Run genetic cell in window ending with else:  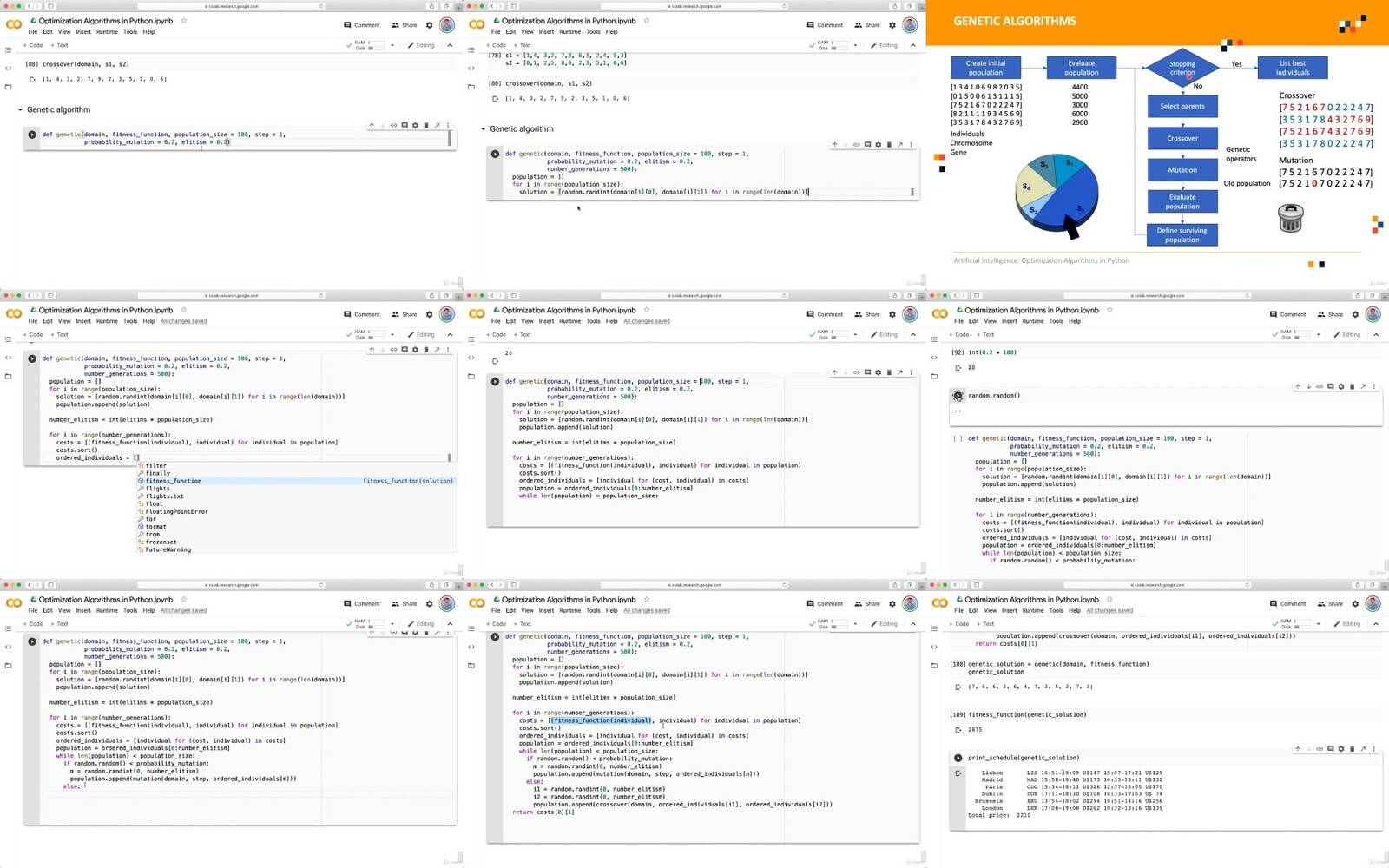(x=32, y=641)
